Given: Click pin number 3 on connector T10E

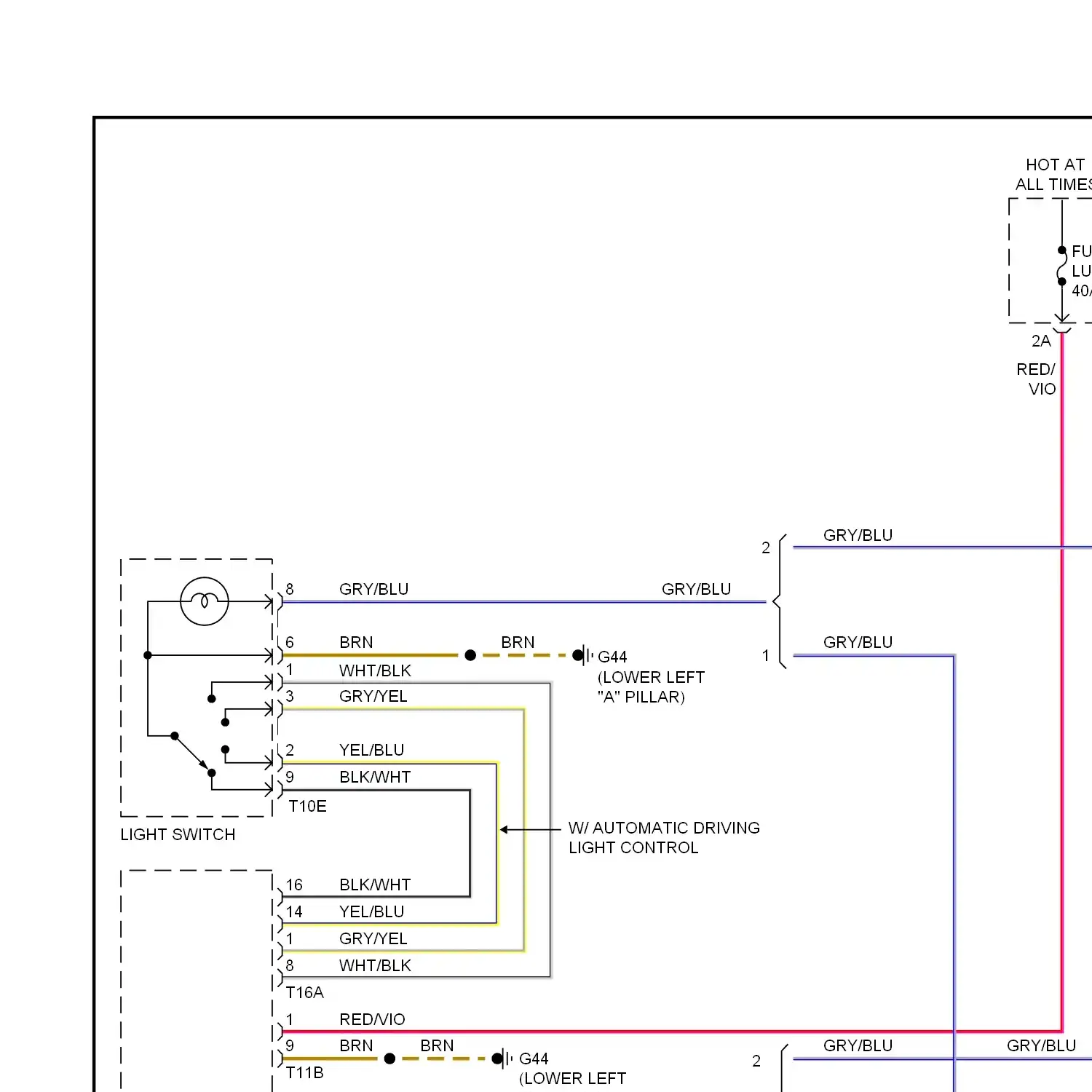Looking at the screenshot, I should point(290,696).
